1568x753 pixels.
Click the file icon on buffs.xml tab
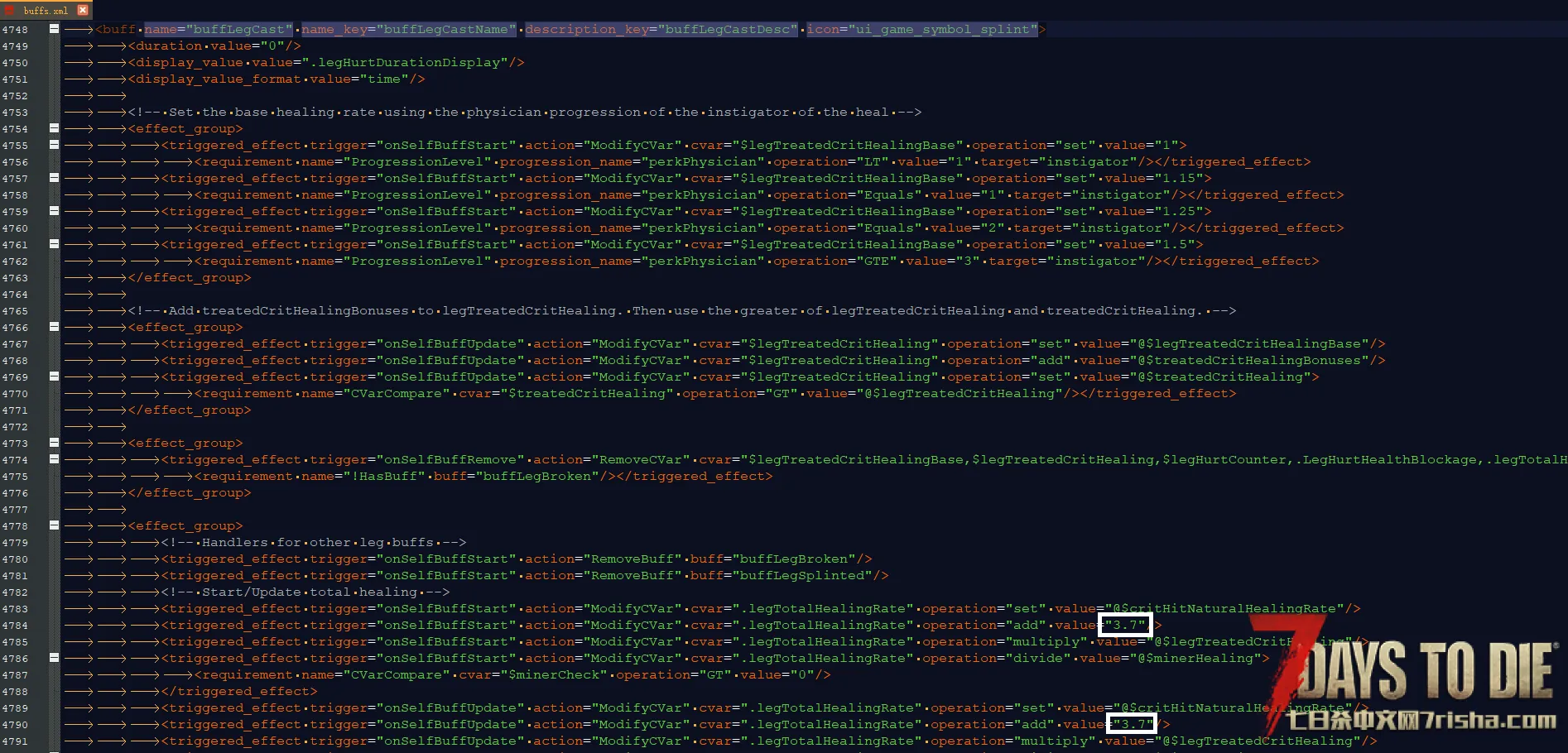coord(9,11)
